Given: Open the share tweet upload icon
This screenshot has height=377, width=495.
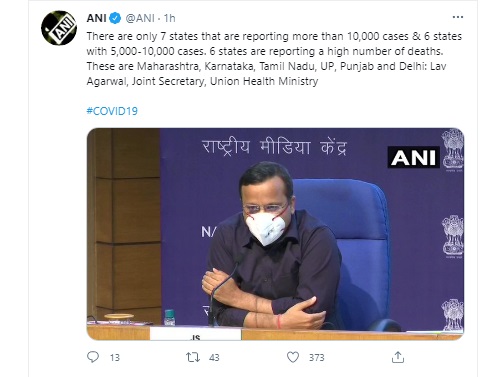Looking at the screenshot, I should click(x=398, y=357).
